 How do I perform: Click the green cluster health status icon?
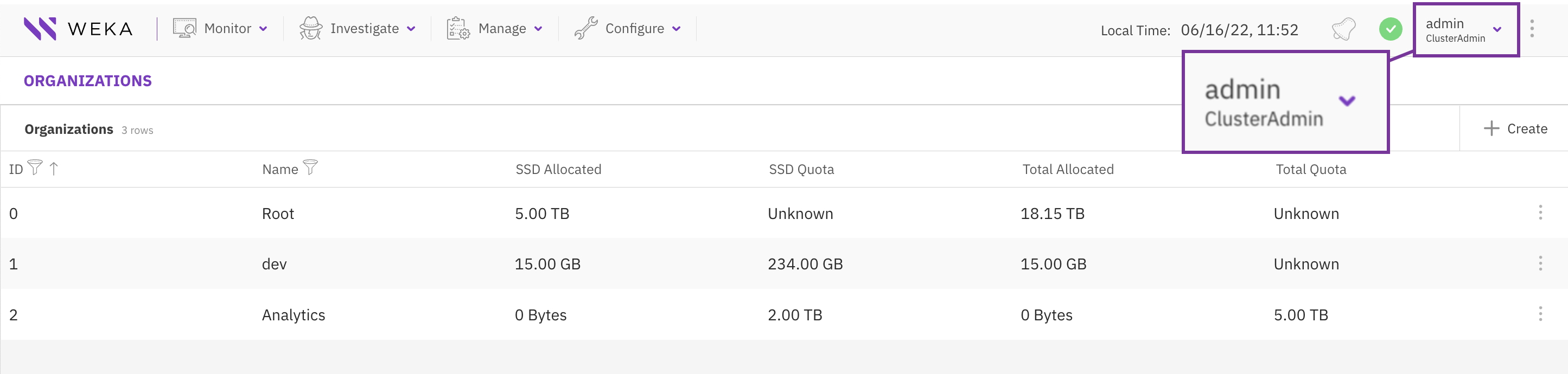(1390, 28)
